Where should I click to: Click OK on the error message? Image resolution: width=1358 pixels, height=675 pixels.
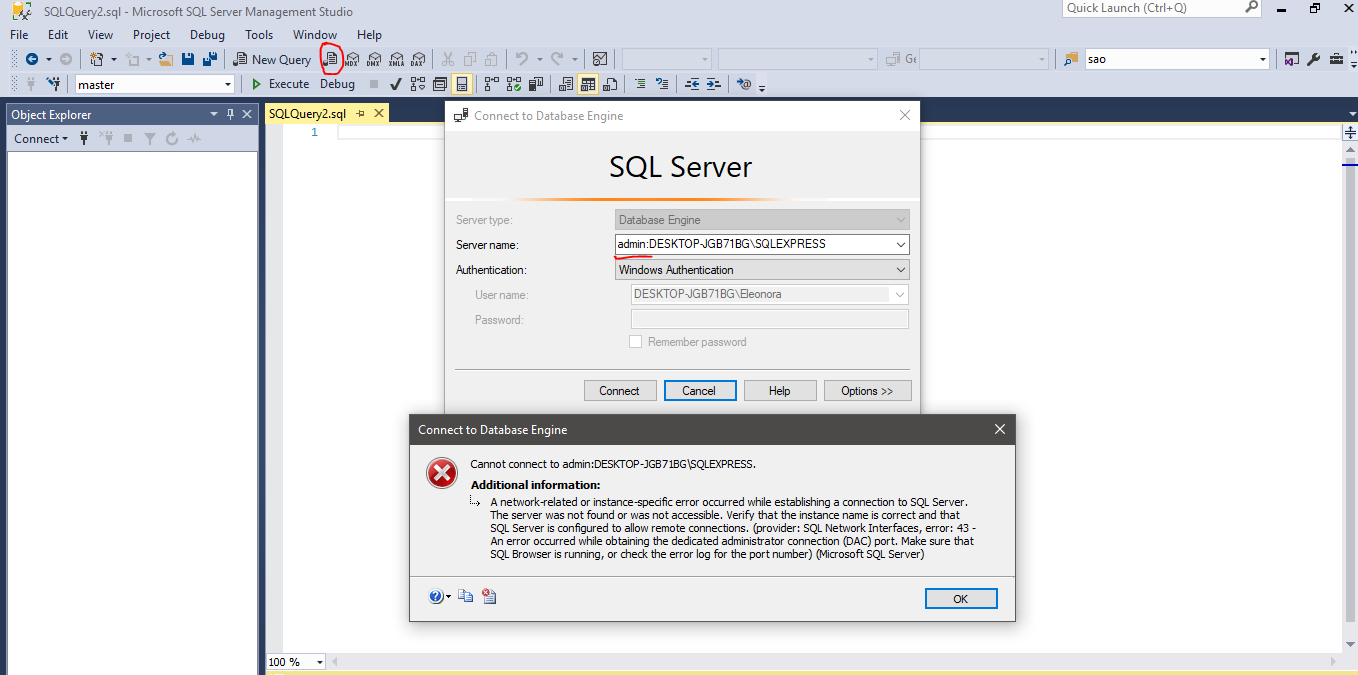pos(961,599)
